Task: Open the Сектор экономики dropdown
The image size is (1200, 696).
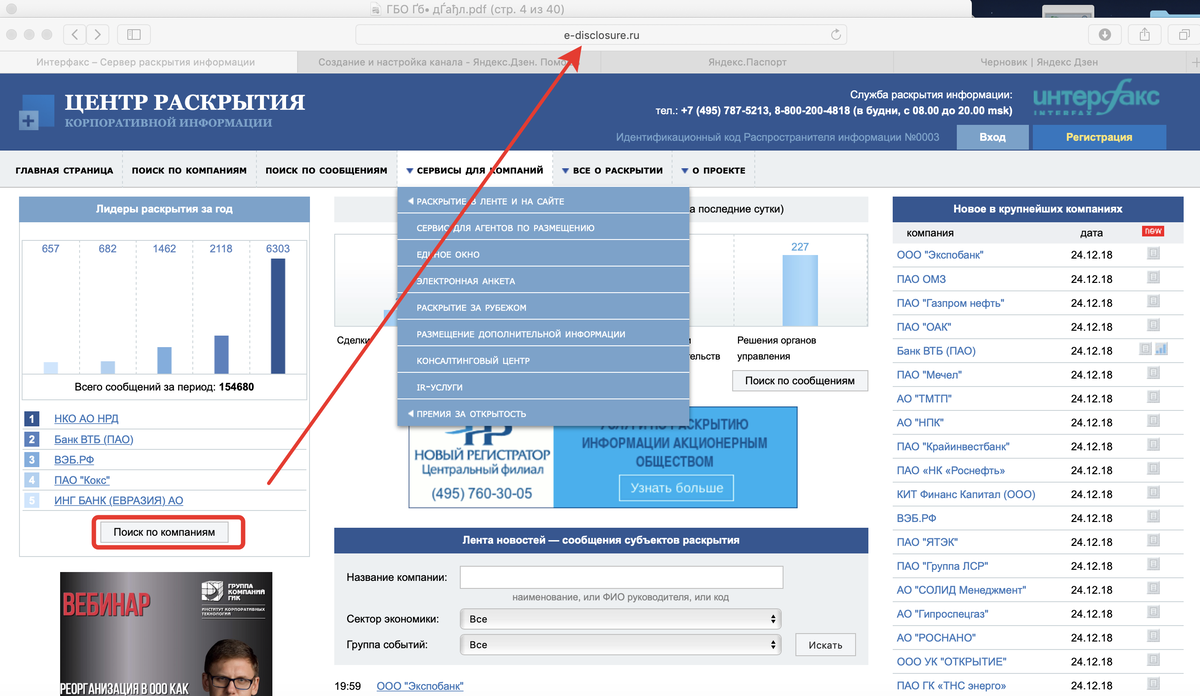Action: [621, 619]
